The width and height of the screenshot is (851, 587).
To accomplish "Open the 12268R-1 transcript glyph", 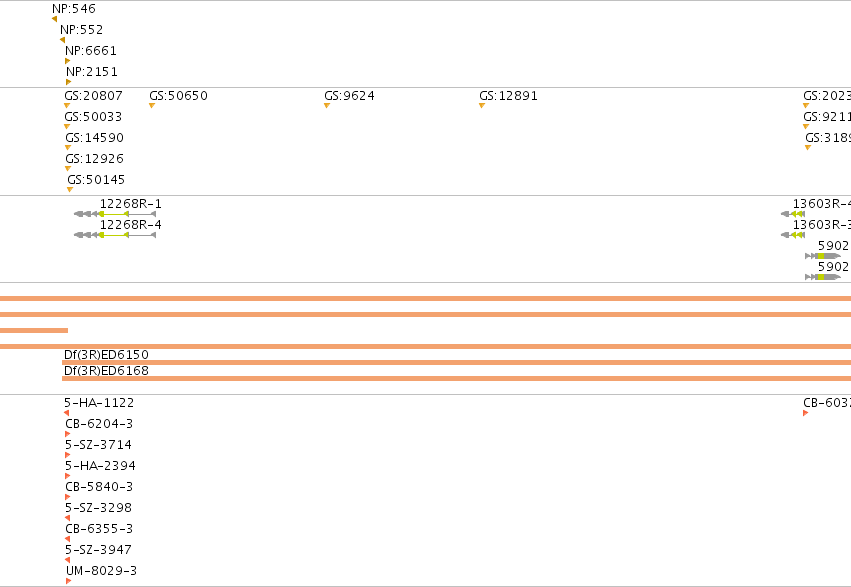I will pos(115,214).
